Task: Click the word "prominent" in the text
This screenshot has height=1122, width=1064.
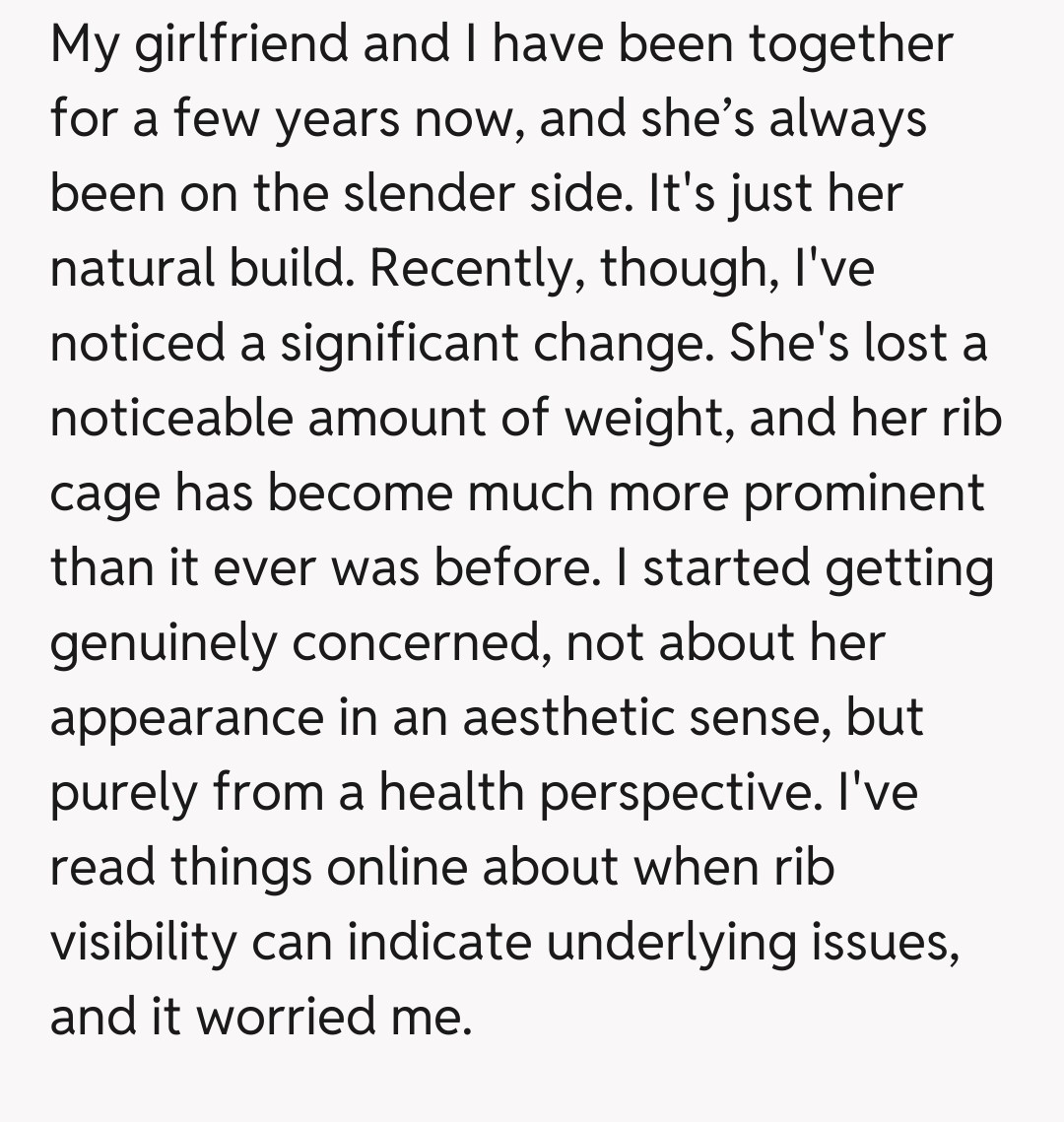Action: click(863, 494)
